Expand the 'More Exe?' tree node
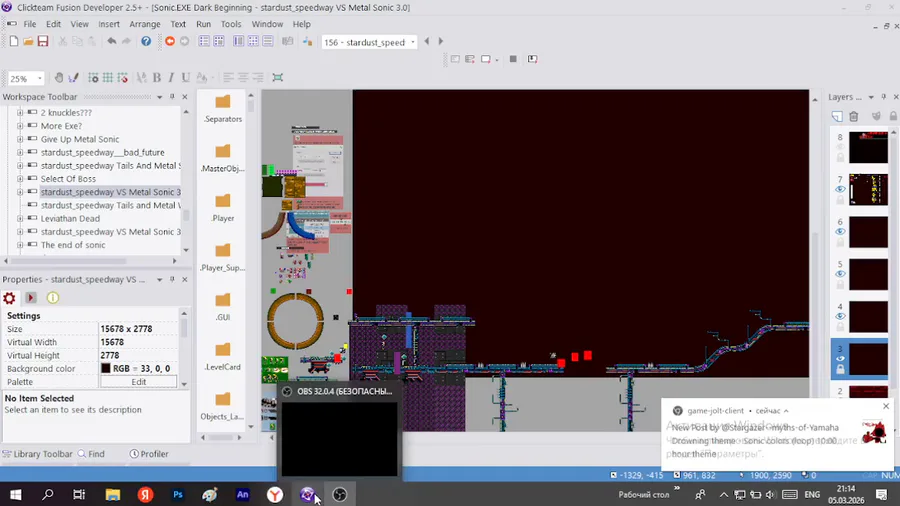 coord(20,126)
